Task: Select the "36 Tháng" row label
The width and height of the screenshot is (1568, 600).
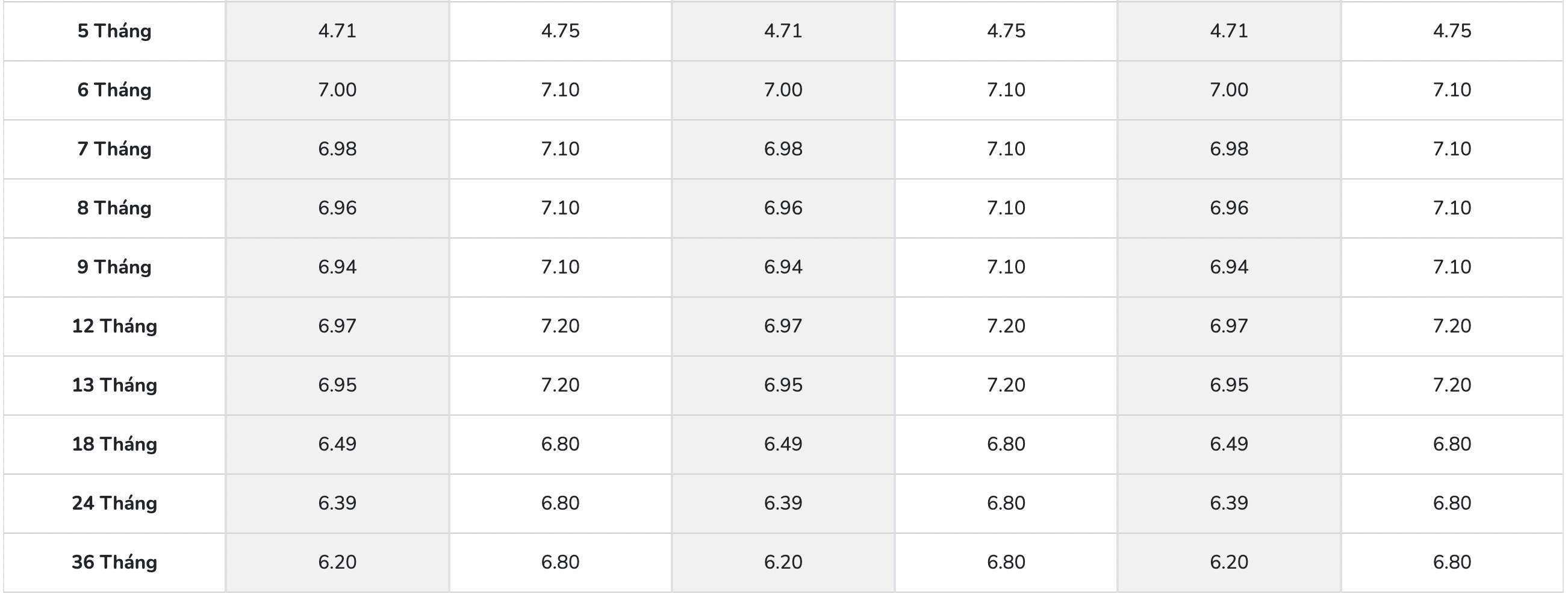Action: (114, 563)
